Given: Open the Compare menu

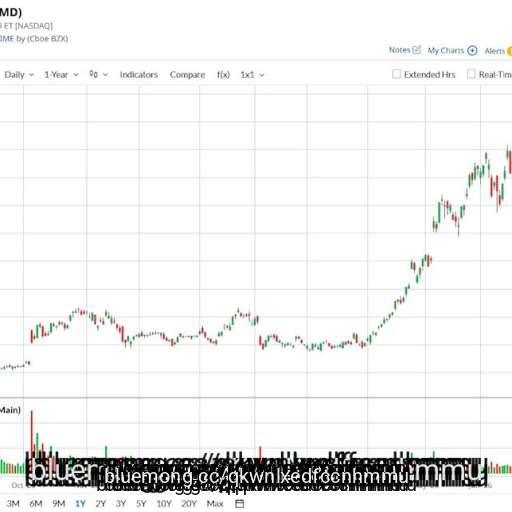Looking at the screenshot, I should (187, 75).
